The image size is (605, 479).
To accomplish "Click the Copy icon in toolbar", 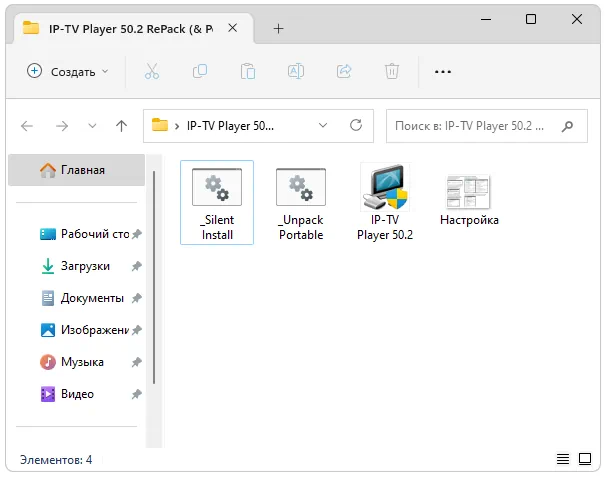I will point(200,71).
